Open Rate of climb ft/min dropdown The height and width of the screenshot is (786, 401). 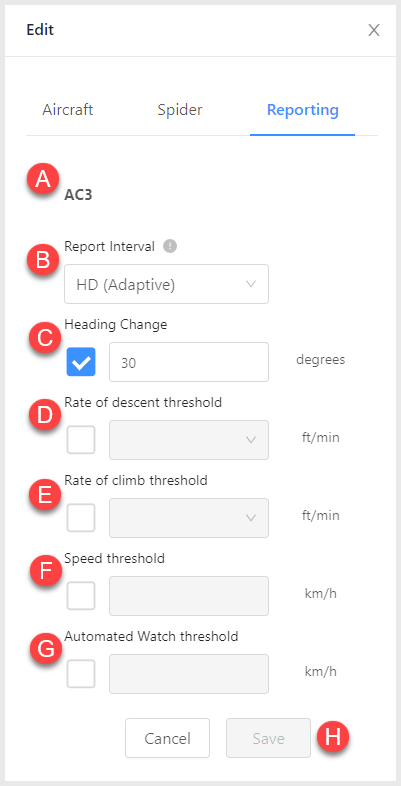click(189, 517)
